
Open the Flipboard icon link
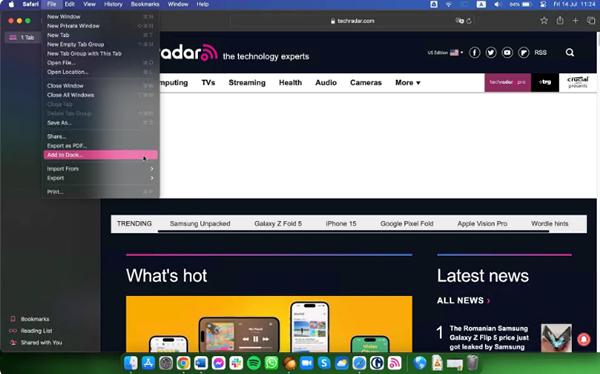pos(523,52)
